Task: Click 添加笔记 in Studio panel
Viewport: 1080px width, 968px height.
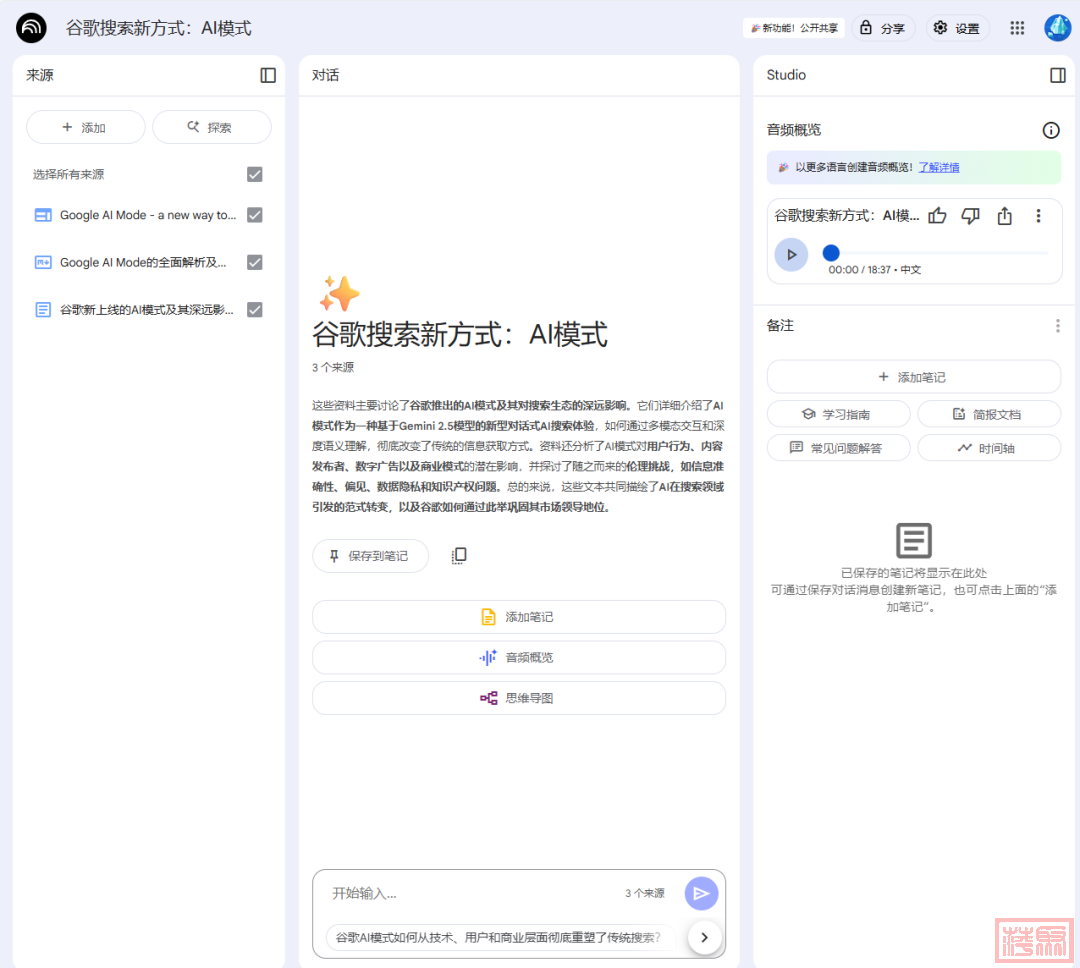Action: pyautogui.click(x=913, y=378)
